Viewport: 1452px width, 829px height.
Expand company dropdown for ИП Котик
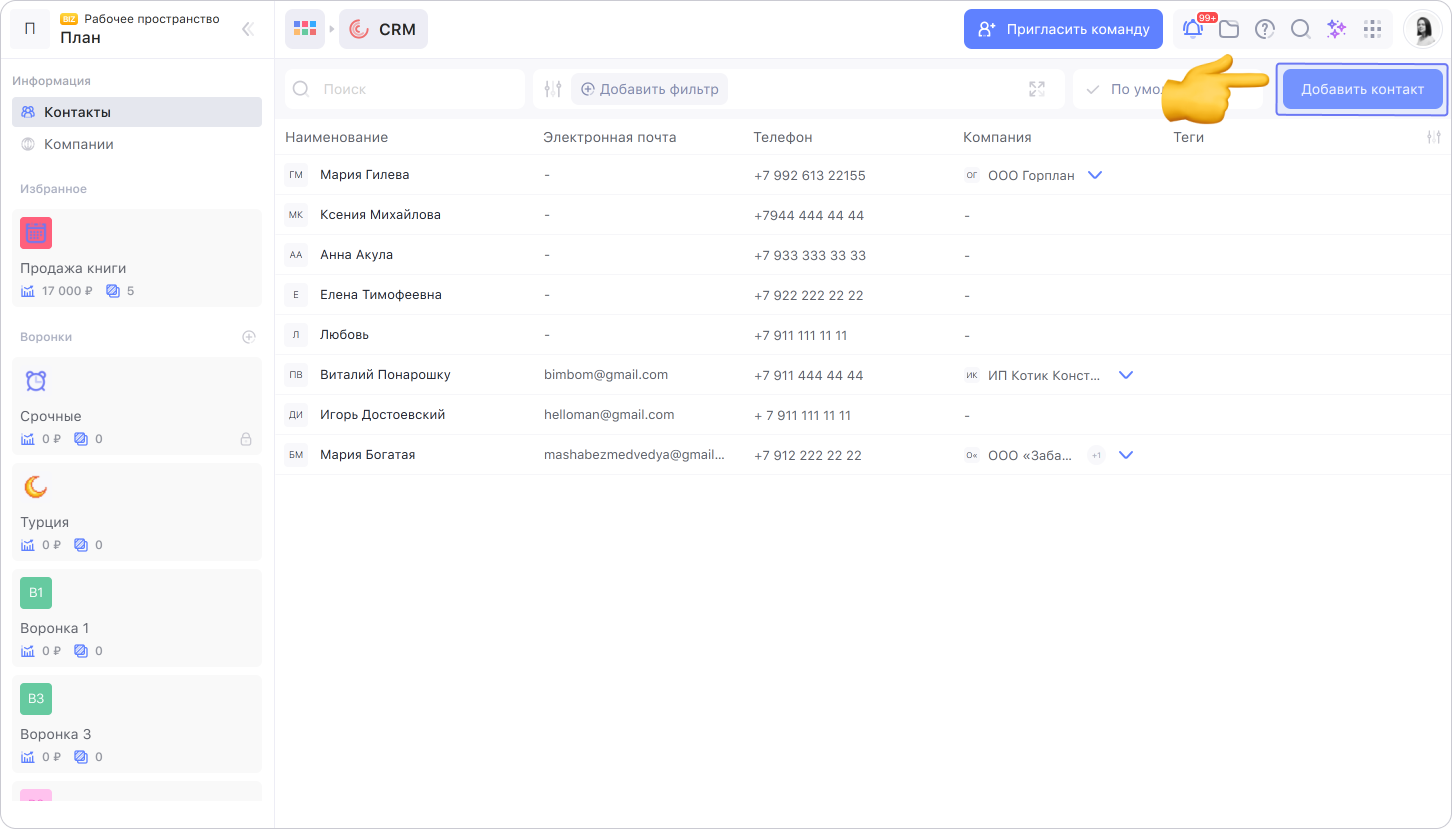click(x=1126, y=375)
